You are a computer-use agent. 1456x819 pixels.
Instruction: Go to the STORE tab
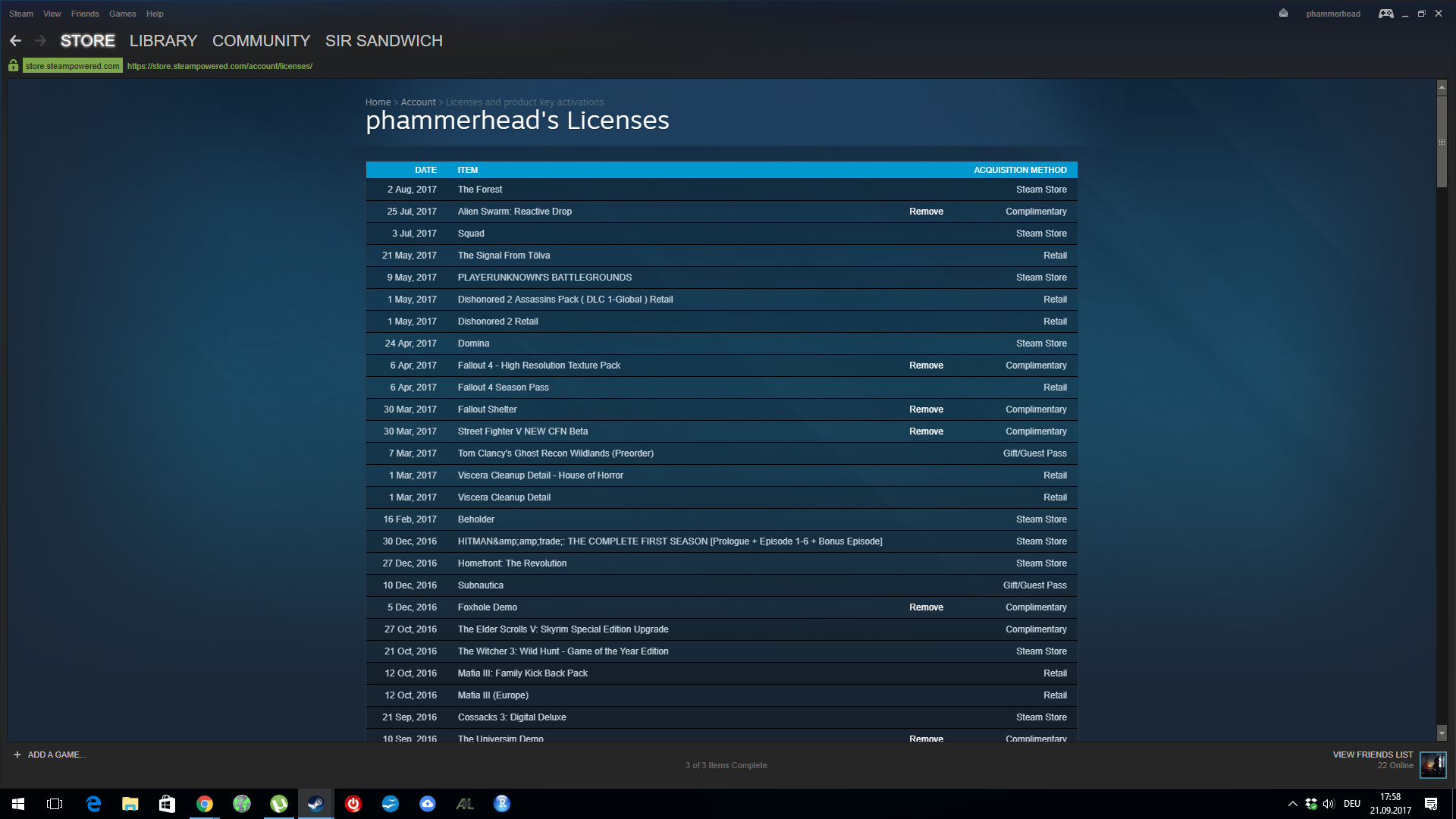(88, 41)
